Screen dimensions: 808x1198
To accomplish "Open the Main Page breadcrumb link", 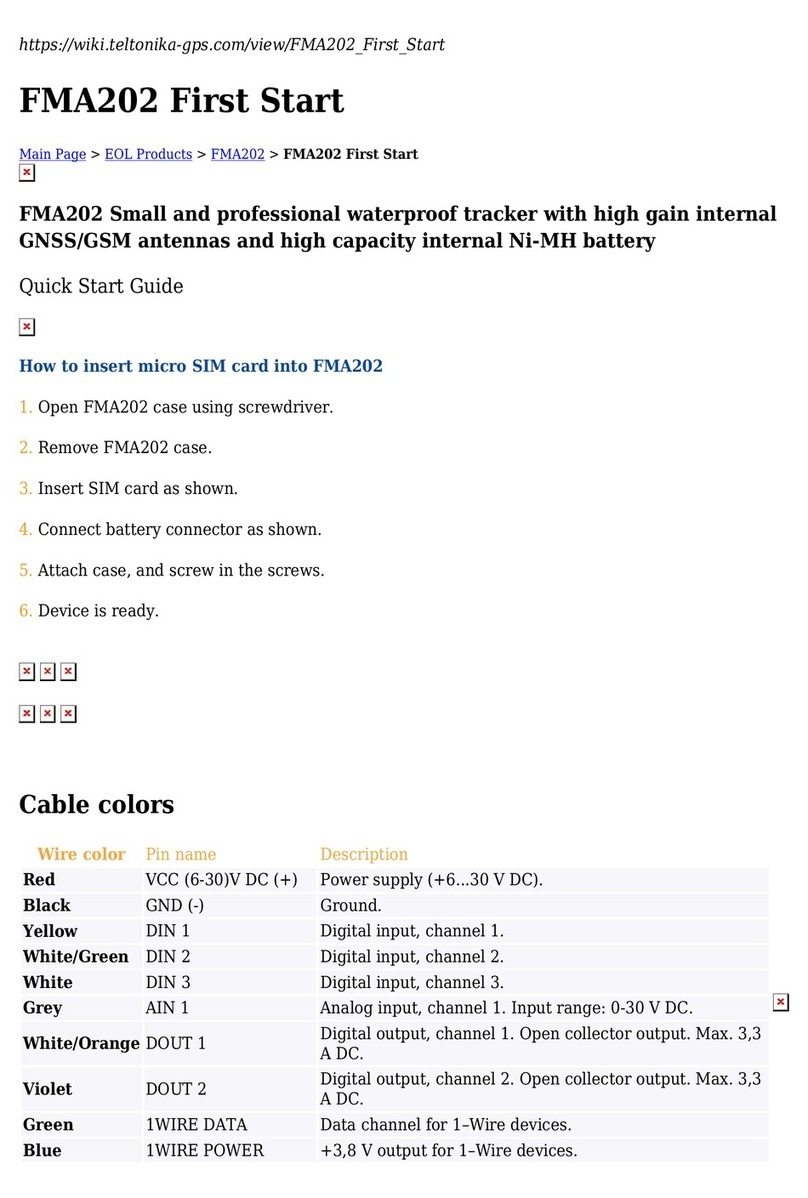I will pyautogui.click(x=53, y=154).
